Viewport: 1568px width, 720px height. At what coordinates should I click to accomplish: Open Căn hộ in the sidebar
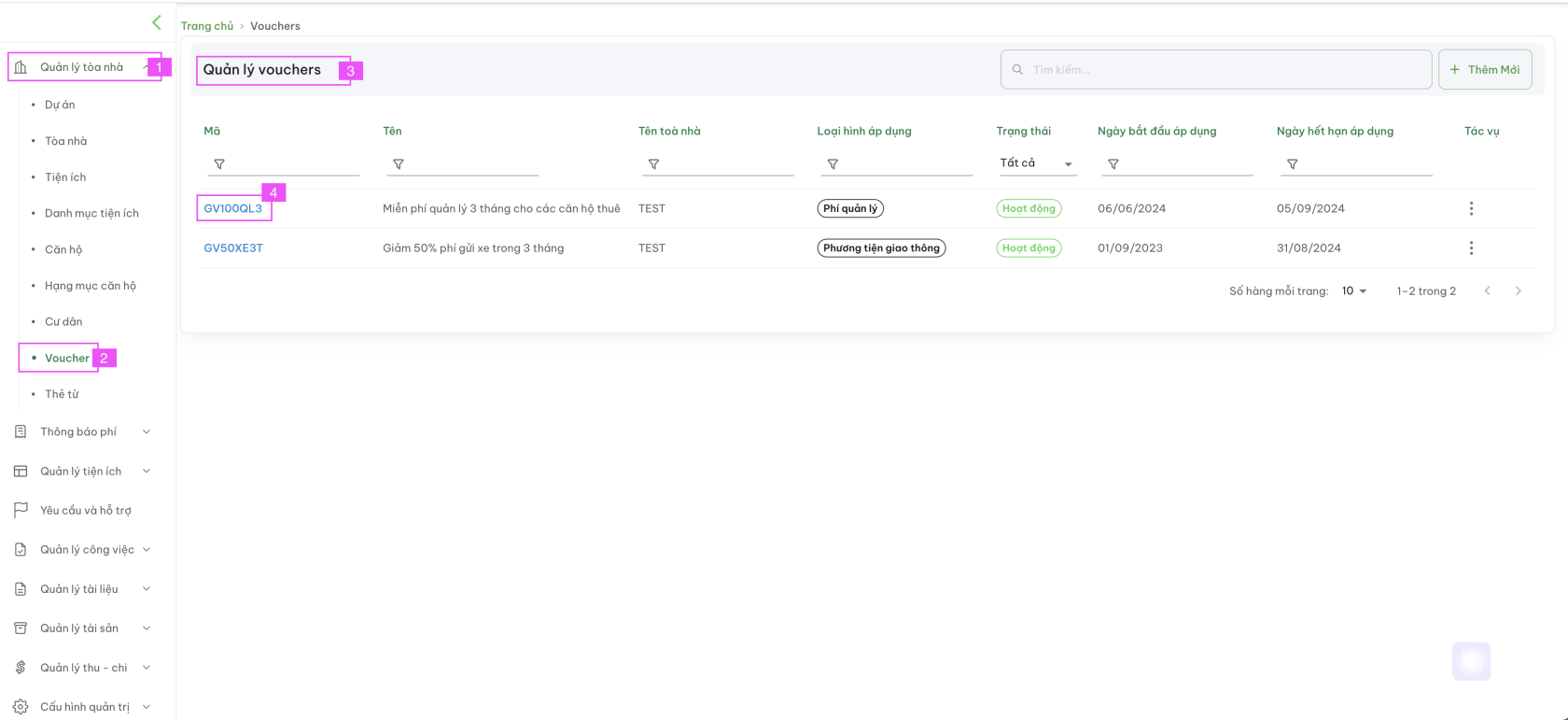point(63,249)
